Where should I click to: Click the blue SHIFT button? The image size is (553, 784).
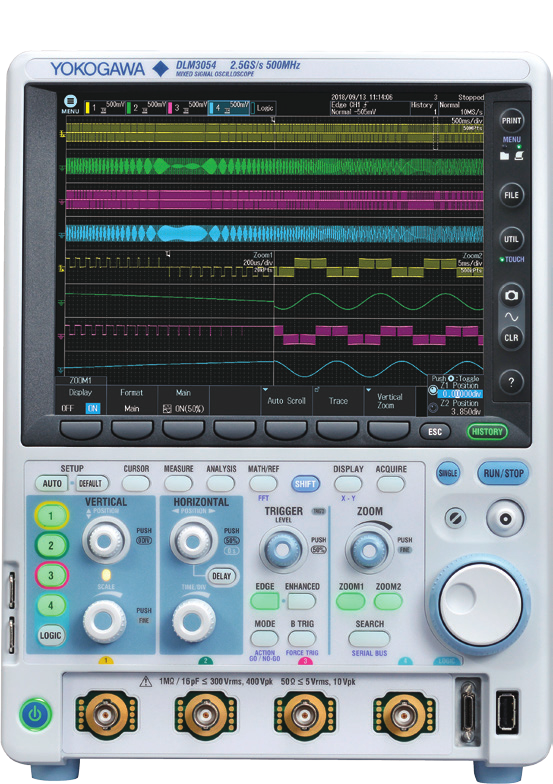tap(305, 484)
